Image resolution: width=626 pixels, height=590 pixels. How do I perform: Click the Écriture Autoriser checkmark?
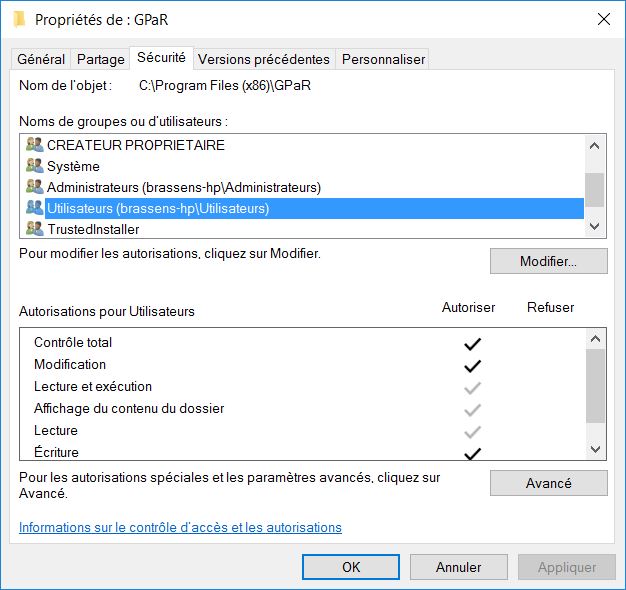[472, 453]
